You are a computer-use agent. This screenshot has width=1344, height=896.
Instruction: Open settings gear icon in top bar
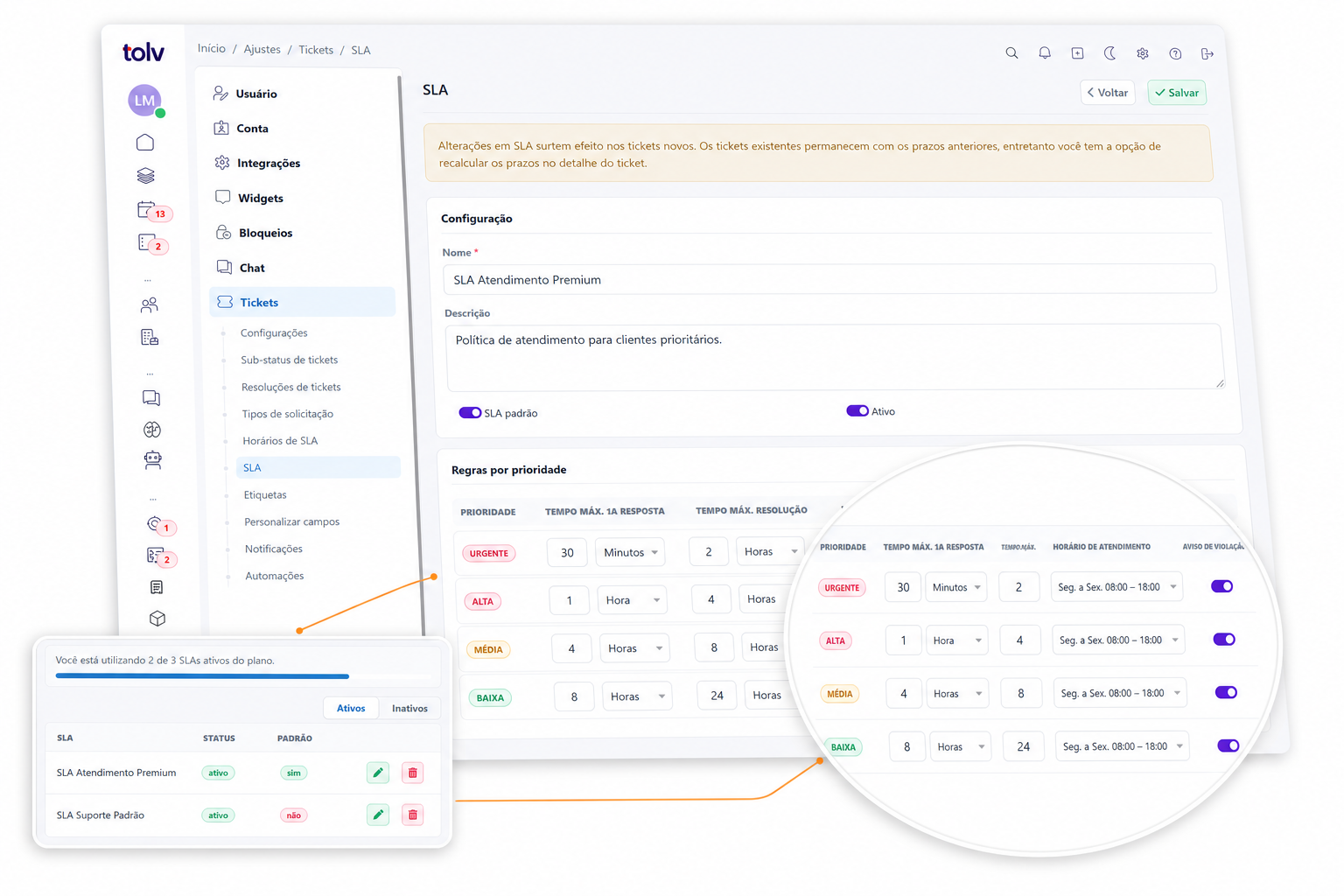point(1143,53)
